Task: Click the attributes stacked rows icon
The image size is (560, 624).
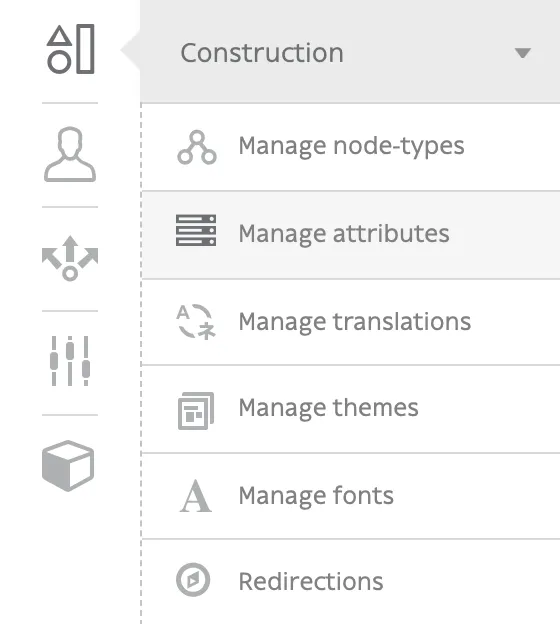Action: pos(196,230)
